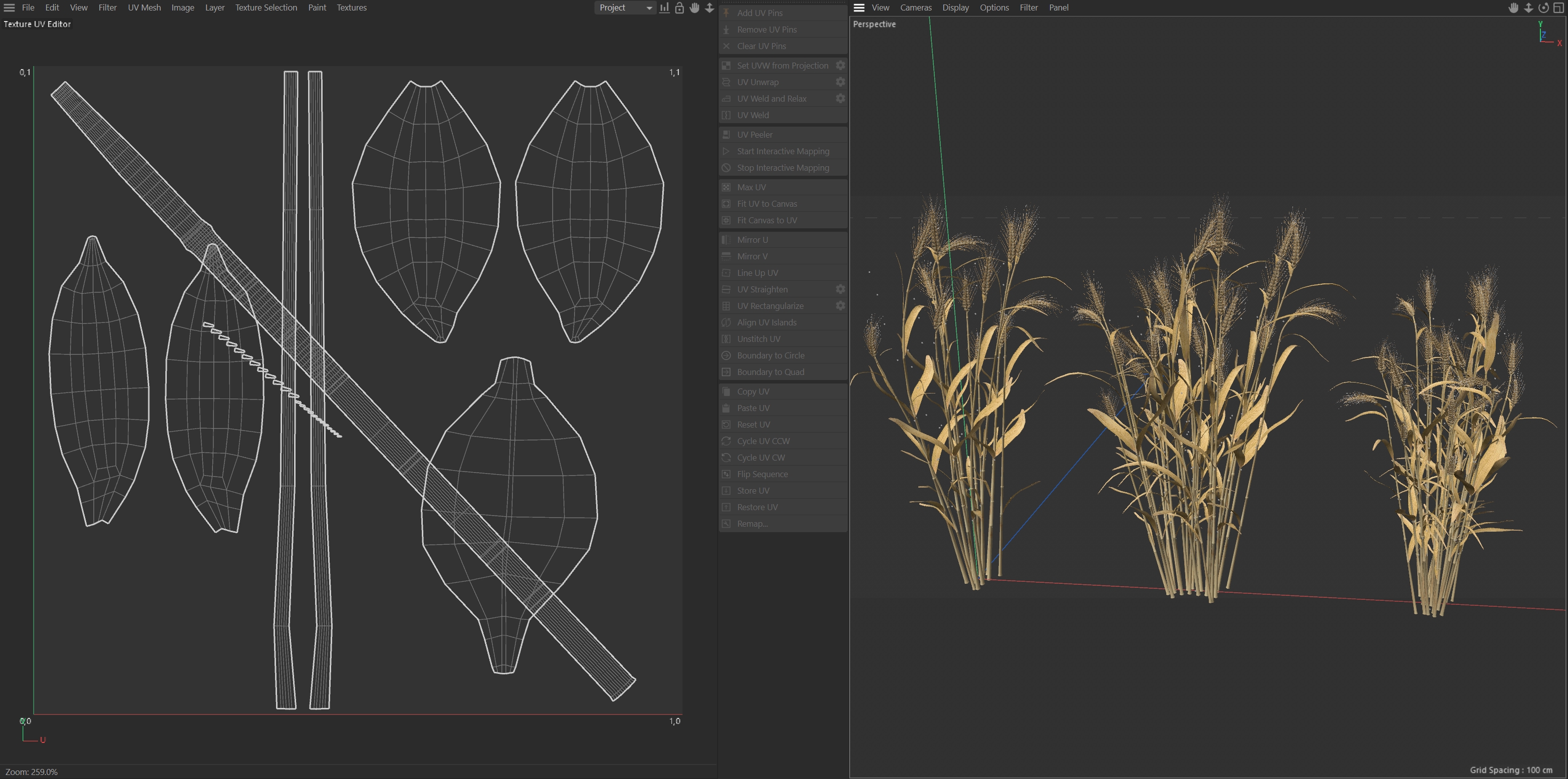1568x779 pixels.
Task: Click the Boundary to Circle command
Action: pyautogui.click(x=770, y=355)
